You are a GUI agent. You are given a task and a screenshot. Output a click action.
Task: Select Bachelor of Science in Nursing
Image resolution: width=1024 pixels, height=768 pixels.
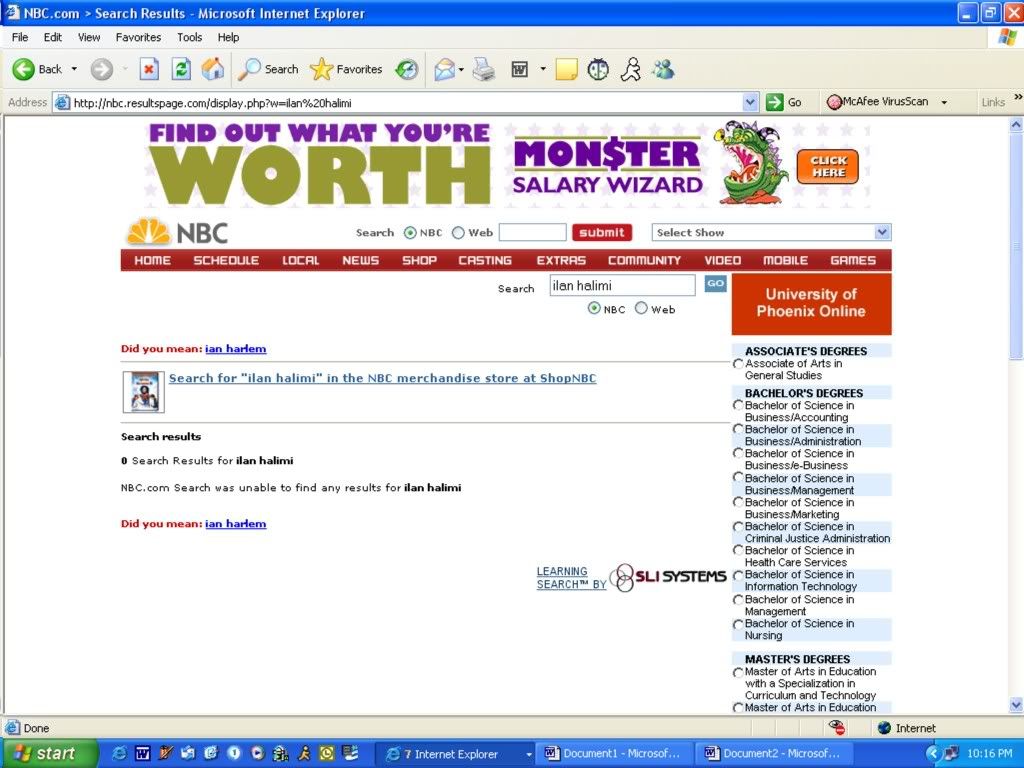pos(738,624)
